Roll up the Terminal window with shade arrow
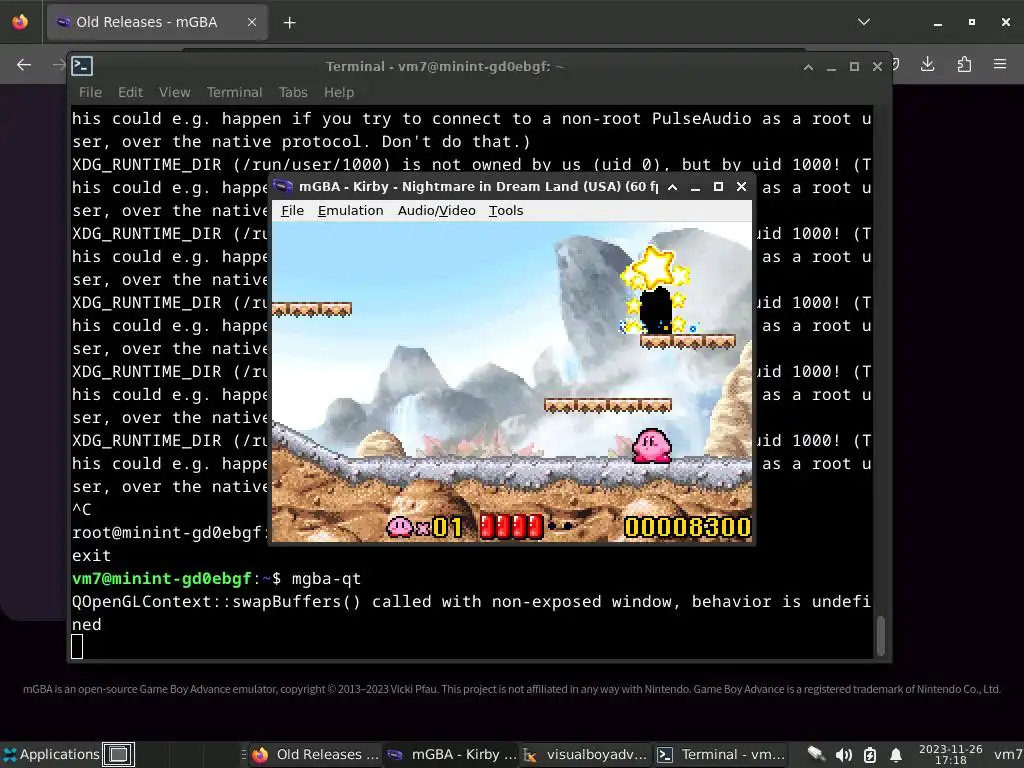1024x768 pixels. click(x=808, y=67)
